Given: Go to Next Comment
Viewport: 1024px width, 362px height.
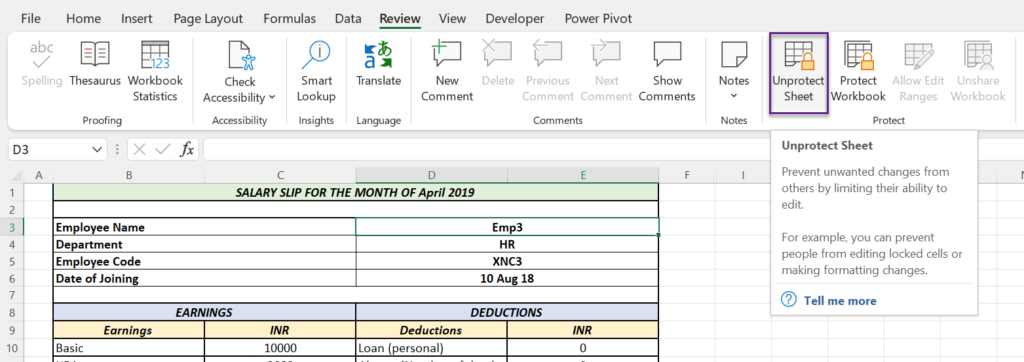Looking at the screenshot, I should (x=606, y=72).
